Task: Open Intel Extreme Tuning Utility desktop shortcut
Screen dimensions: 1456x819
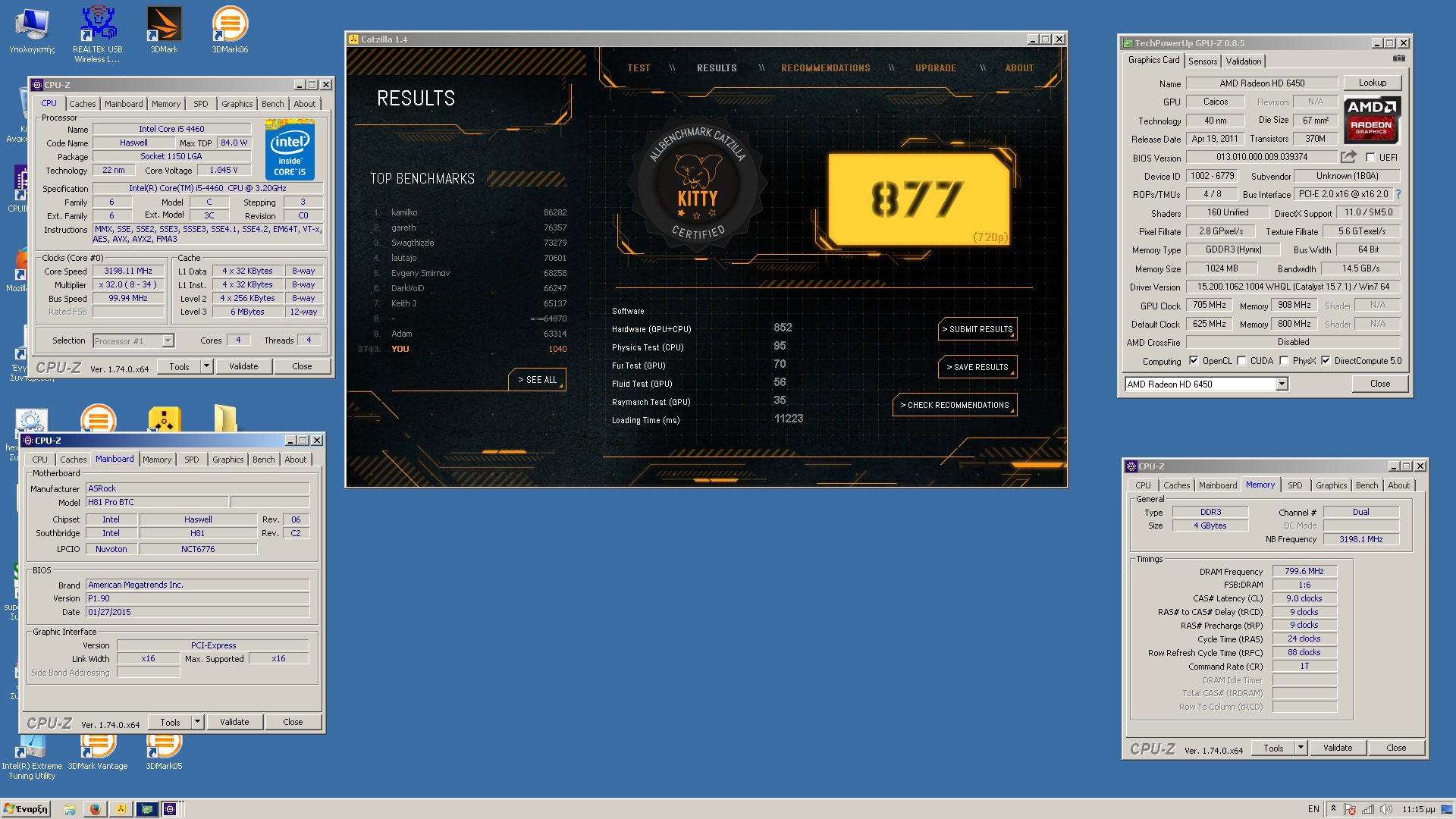Action: [32, 758]
